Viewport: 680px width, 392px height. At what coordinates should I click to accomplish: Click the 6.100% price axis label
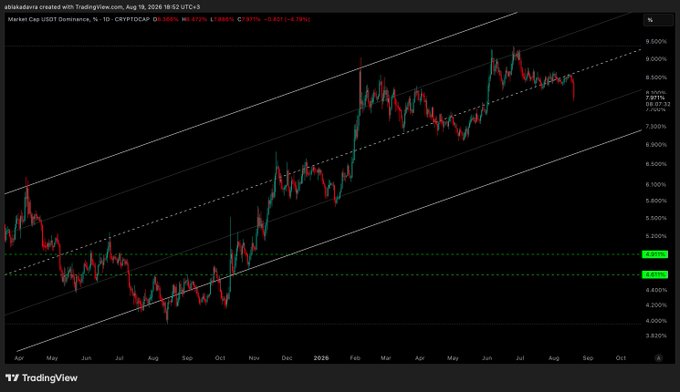pos(656,184)
